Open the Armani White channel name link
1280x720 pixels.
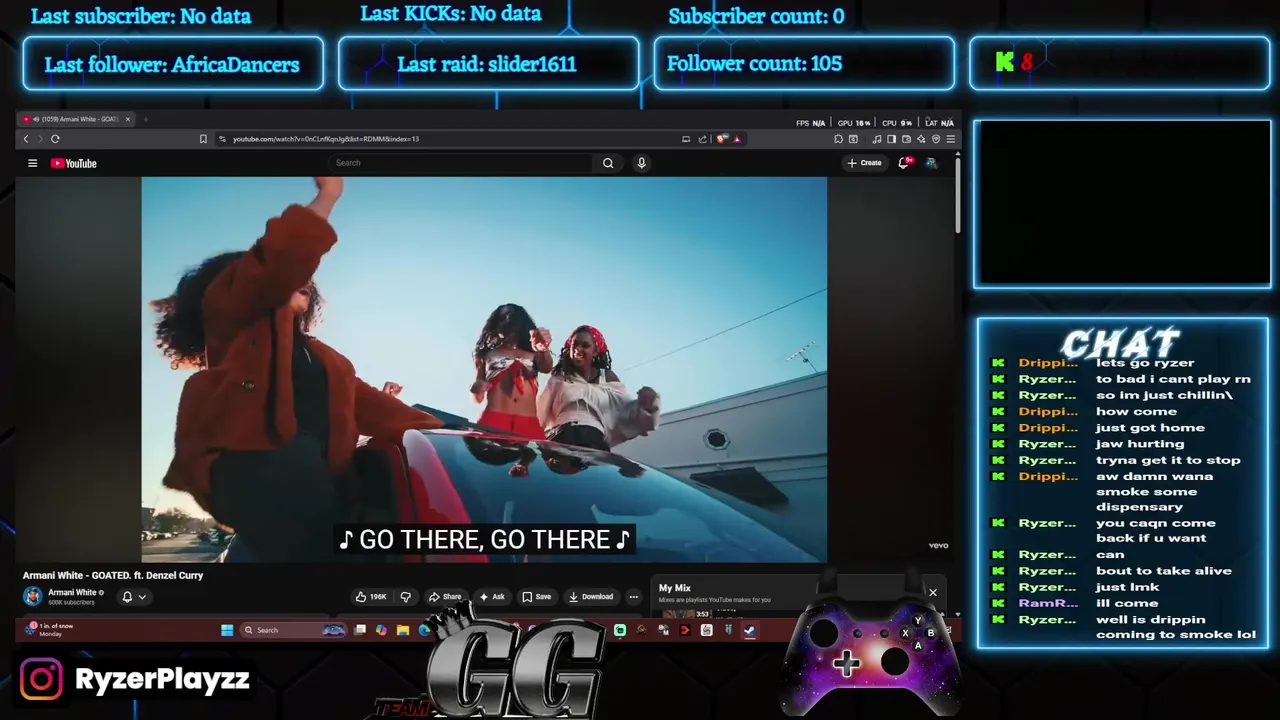coord(72,592)
